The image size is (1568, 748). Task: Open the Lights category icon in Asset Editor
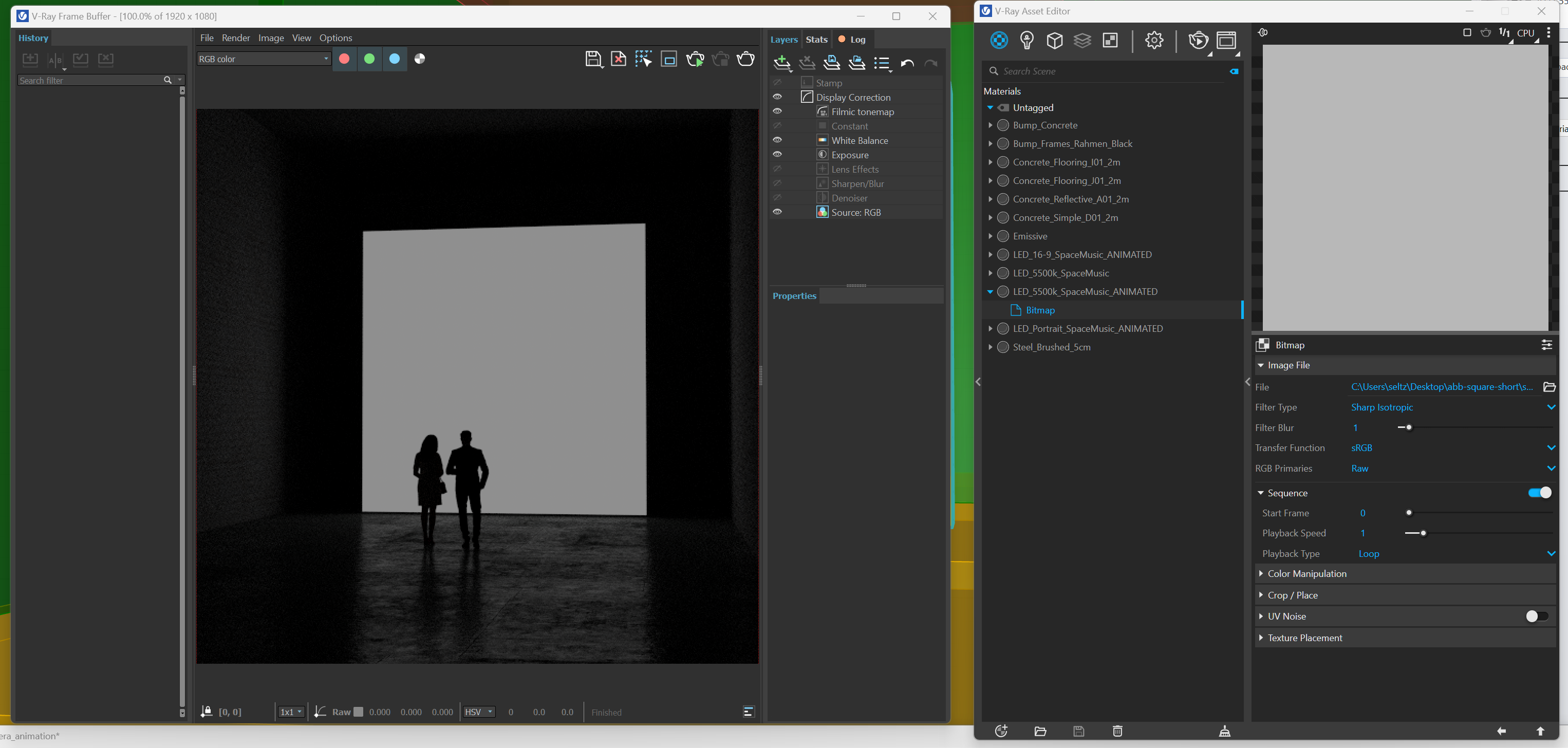point(1027,40)
